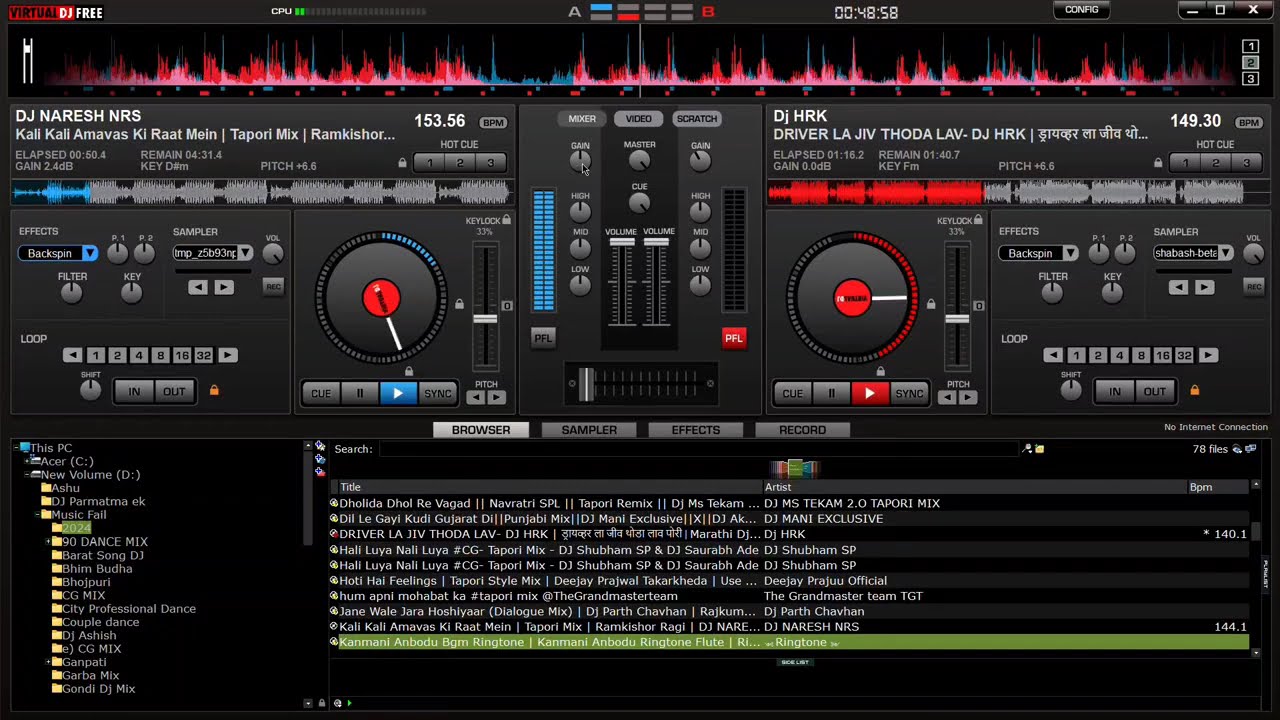Play deck A with the blue play button
Viewport: 1280px width, 720px height.
coord(398,393)
